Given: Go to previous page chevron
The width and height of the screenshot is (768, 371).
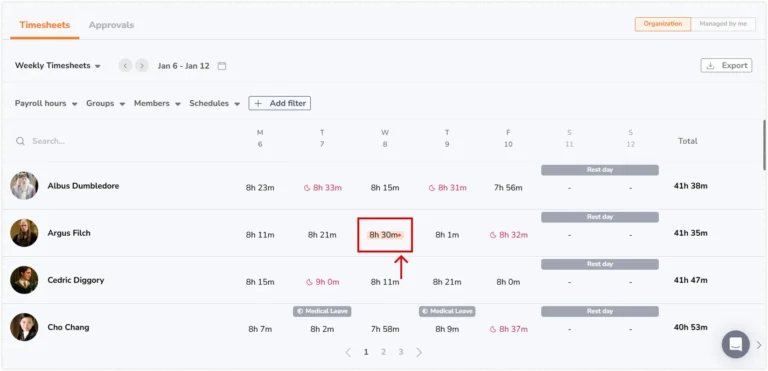Looking at the screenshot, I should point(348,352).
